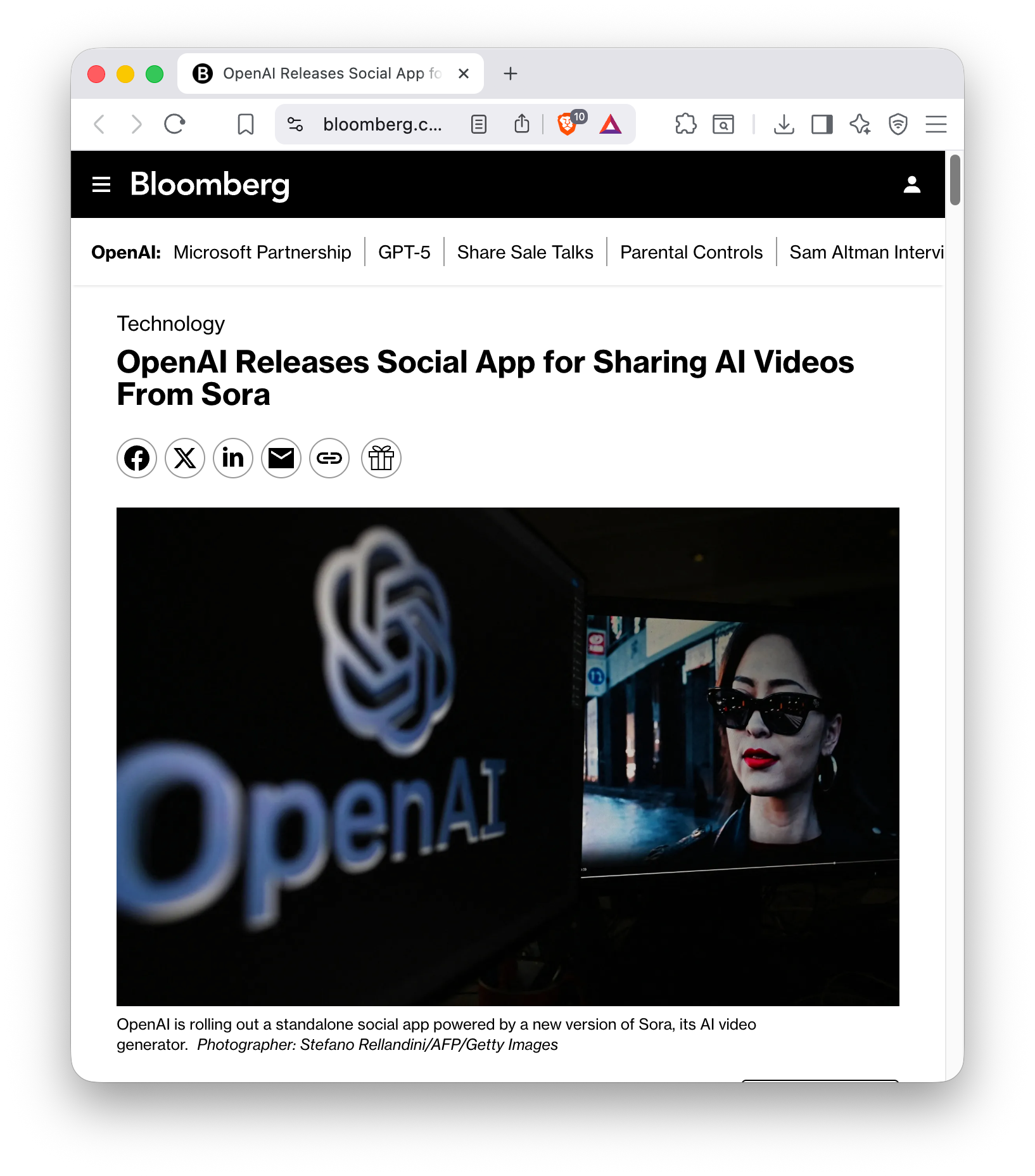The height and width of the screenshot is (1176, 1035).
Task: Open Share Sale Talks topic
Action: (525, 252)
